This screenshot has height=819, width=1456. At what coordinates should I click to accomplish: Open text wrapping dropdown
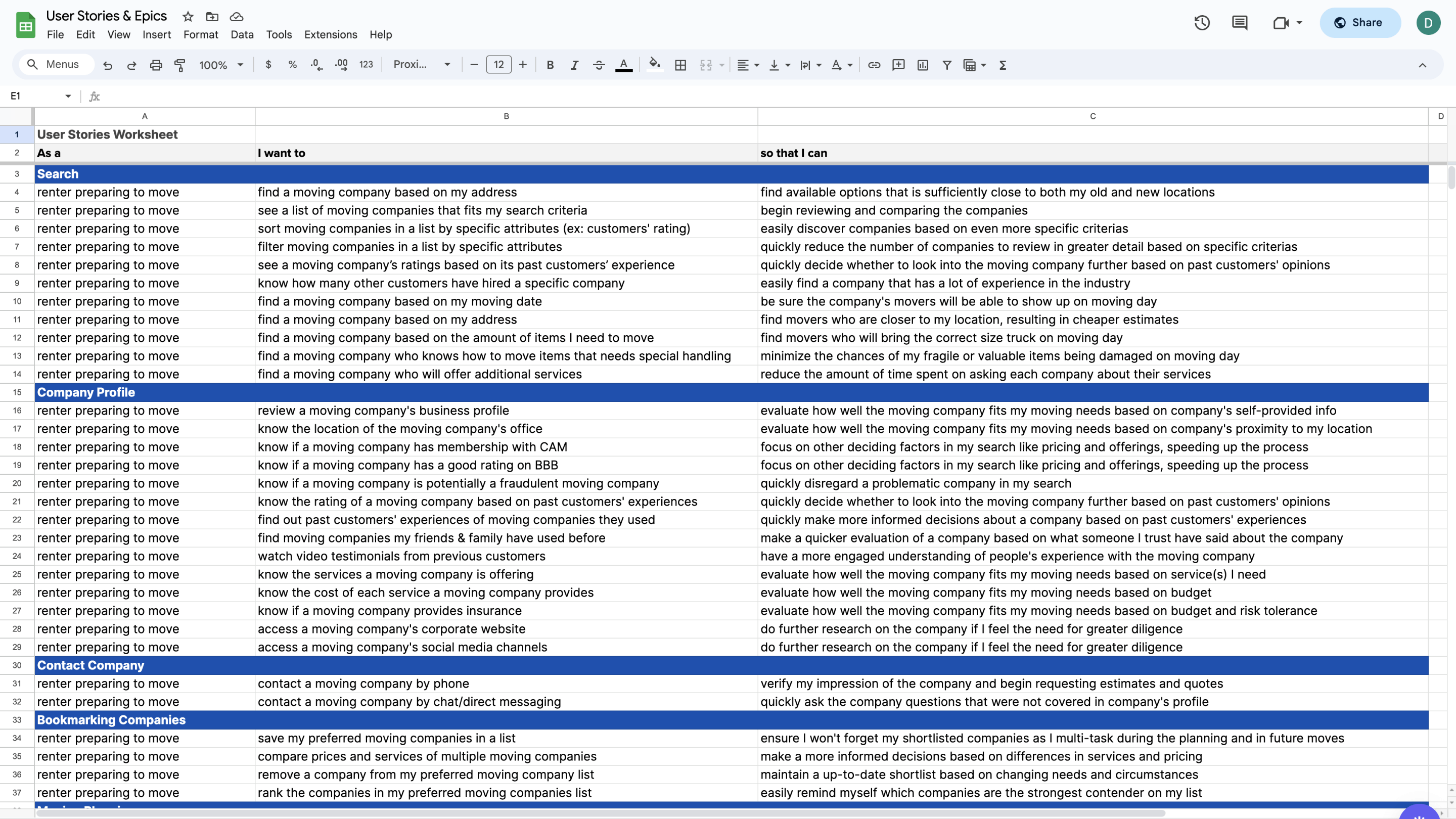(x=810, y=65)
